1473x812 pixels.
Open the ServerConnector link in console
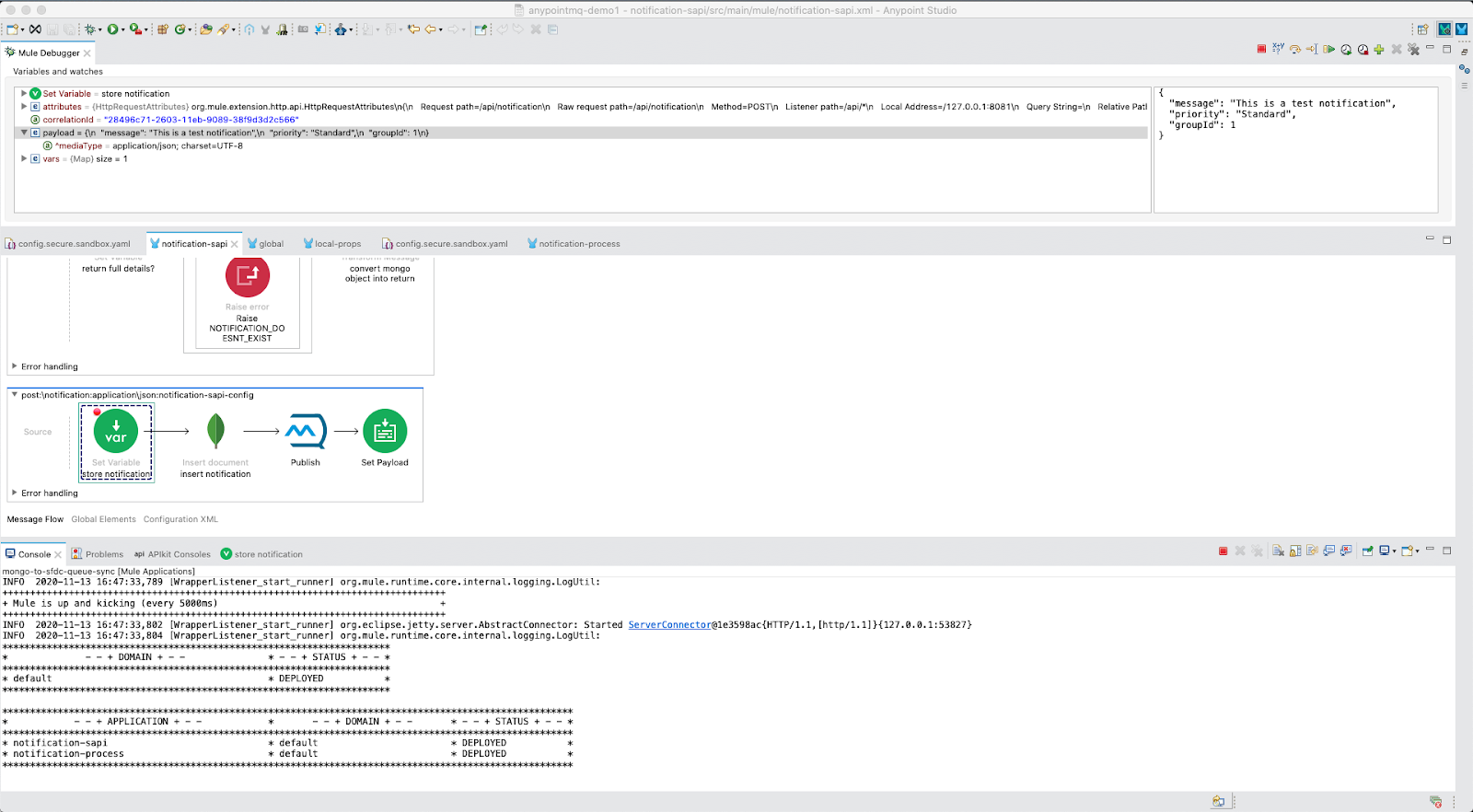point(668,625)
